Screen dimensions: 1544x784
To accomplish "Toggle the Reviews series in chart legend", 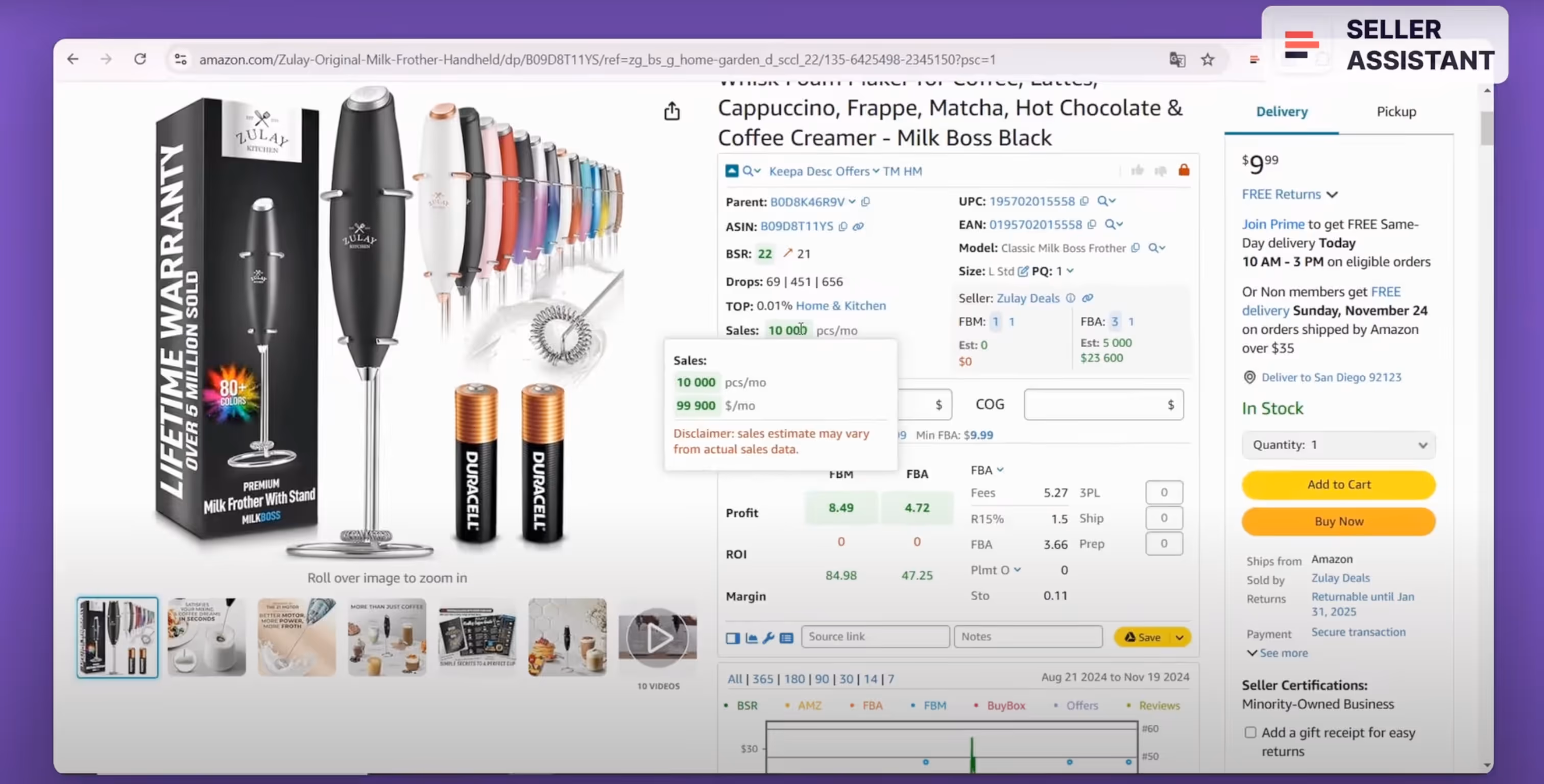I will 1158,705.
